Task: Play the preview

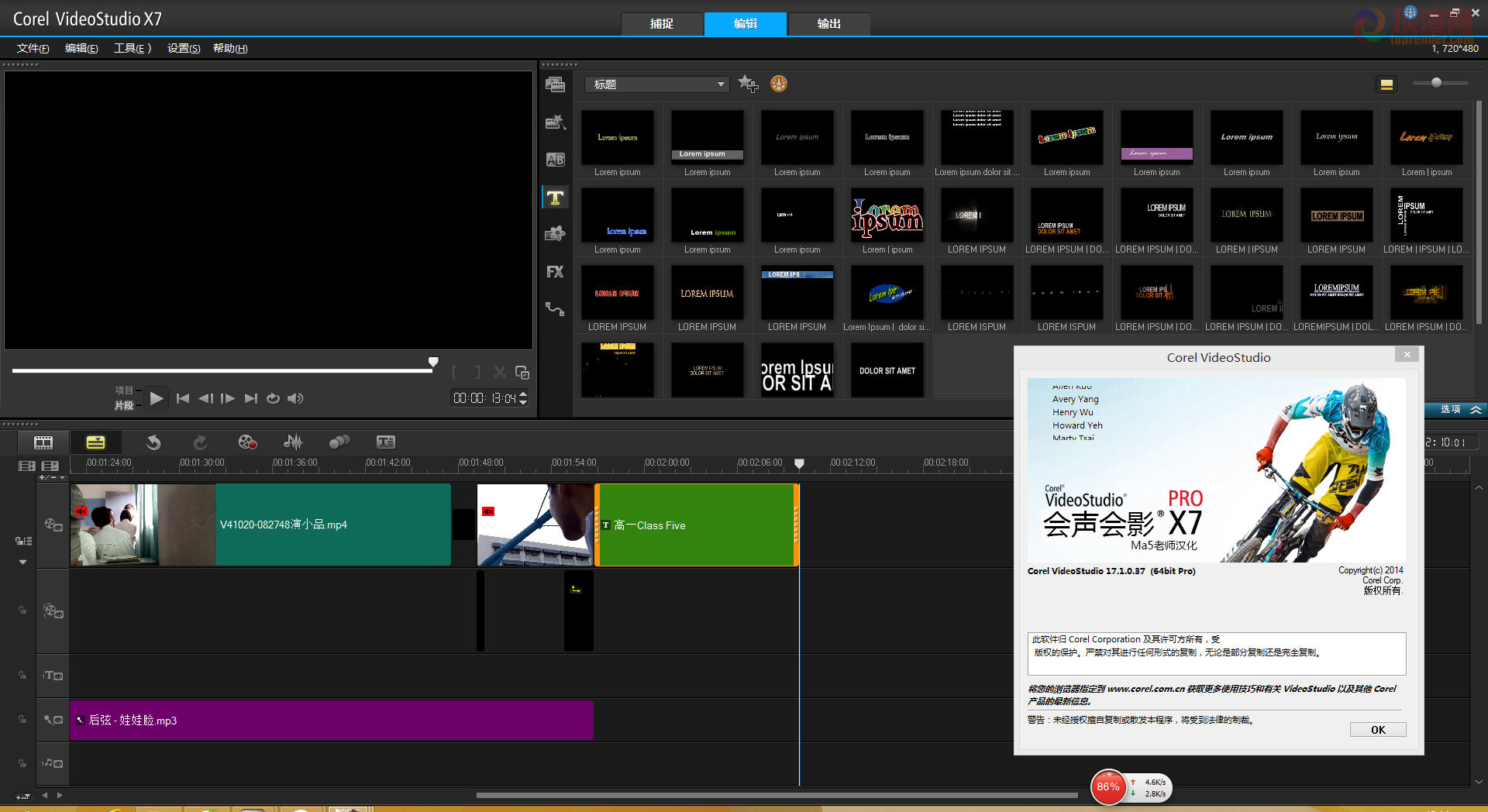Action: click(157, 398)
